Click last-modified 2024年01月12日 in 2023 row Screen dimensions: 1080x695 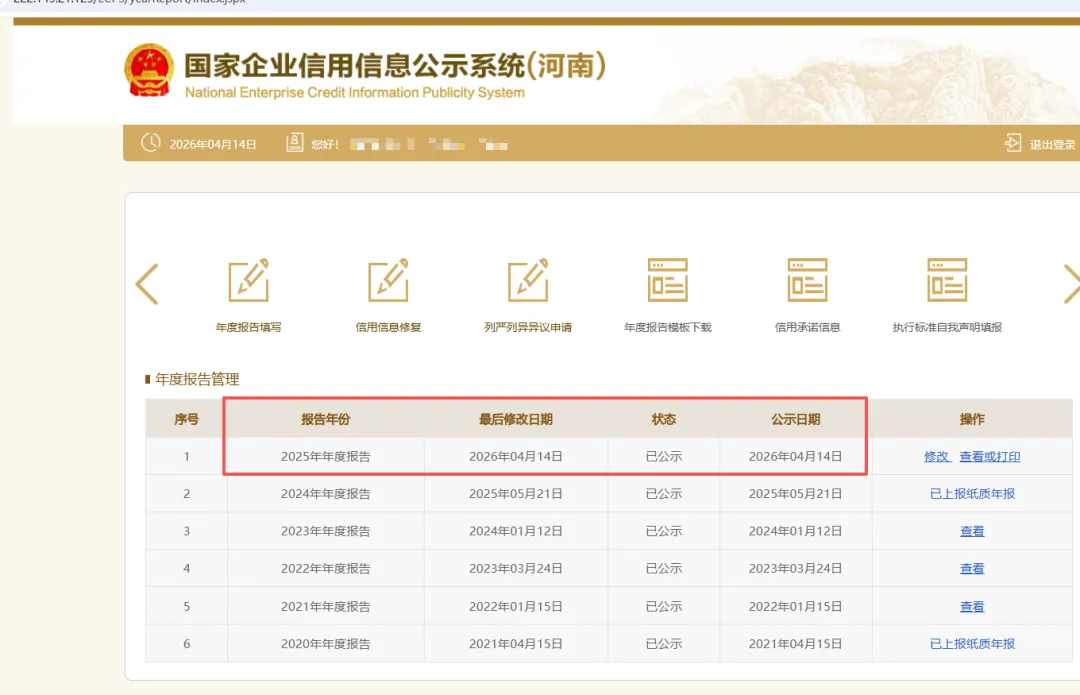coord(516,531)
